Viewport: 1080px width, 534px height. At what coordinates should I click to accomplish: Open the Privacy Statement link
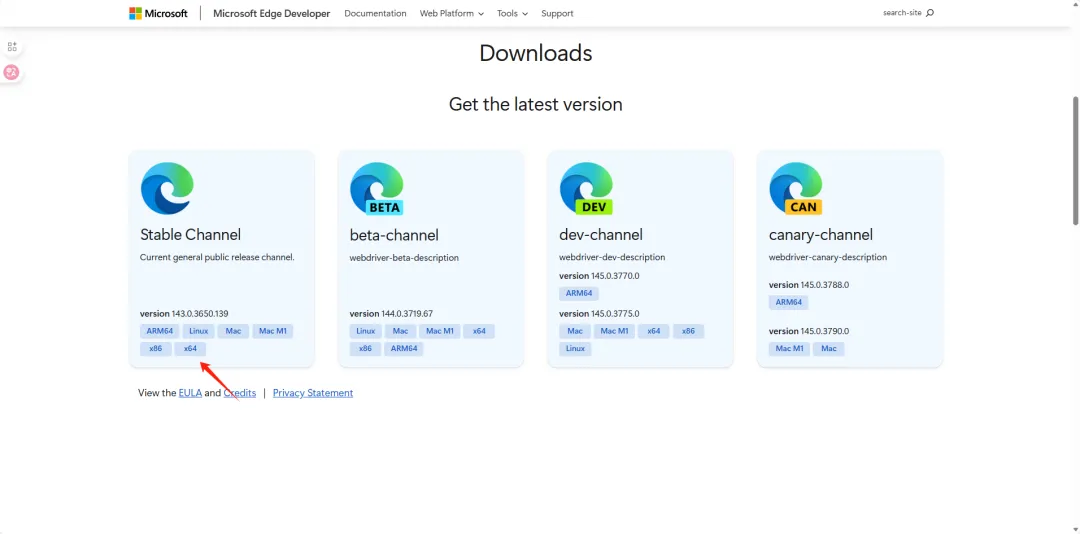313,393
